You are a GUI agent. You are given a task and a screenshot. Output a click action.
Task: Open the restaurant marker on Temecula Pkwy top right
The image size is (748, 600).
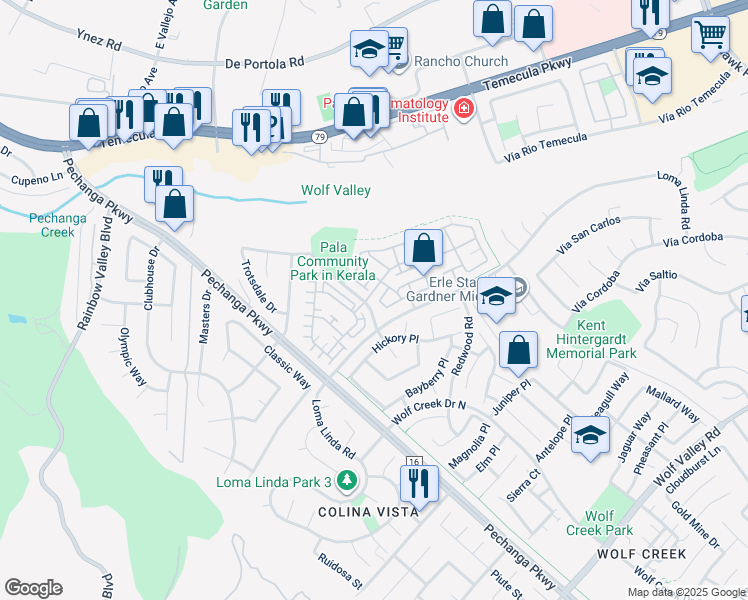tap(650, 13)
